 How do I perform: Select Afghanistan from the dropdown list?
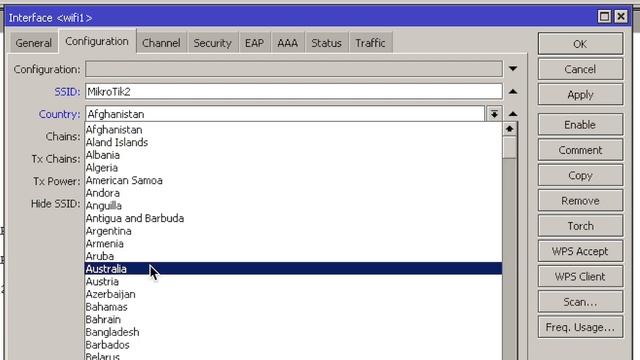pos(293,130)
